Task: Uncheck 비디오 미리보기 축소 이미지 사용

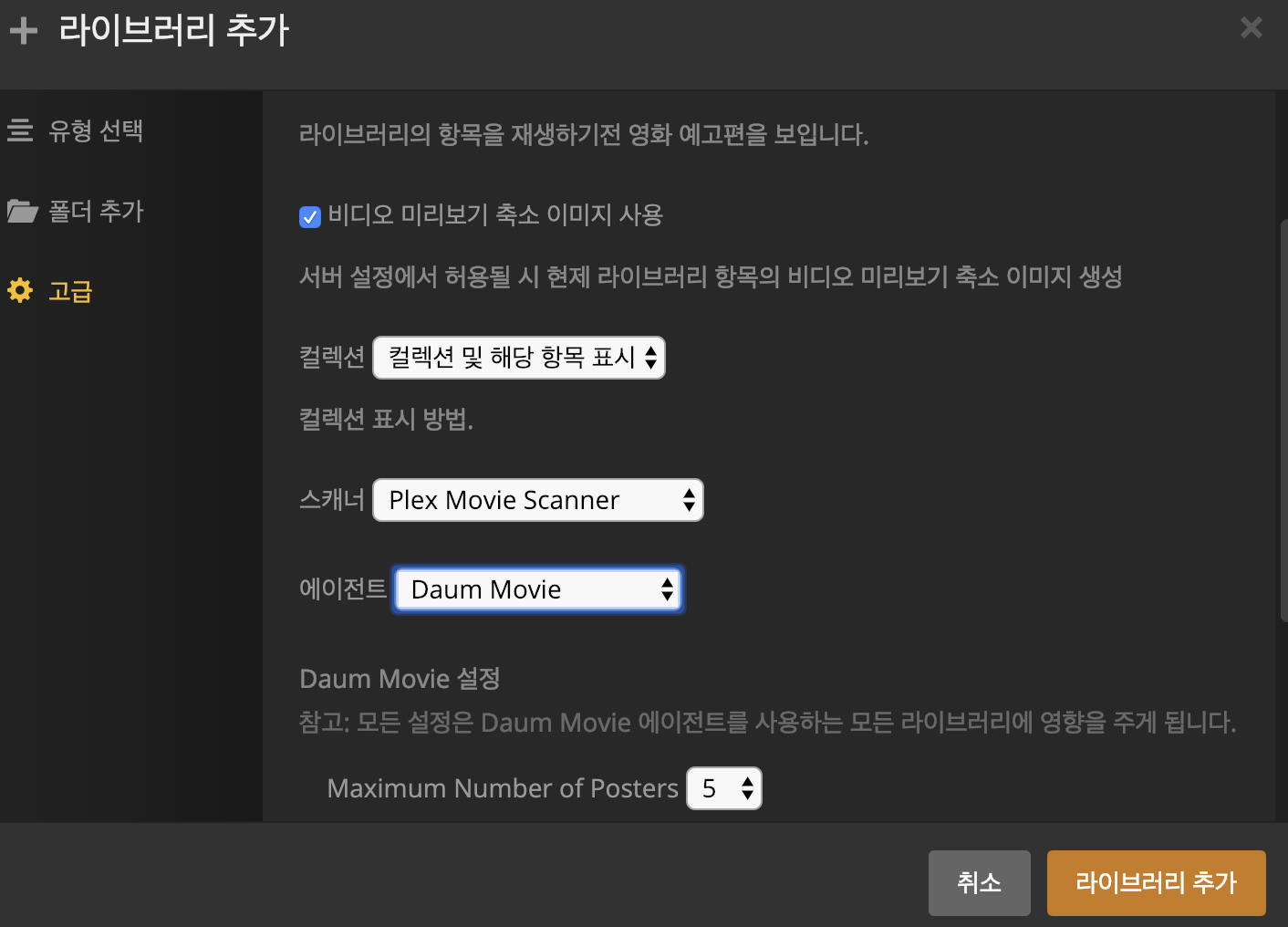Action: coord(310,216)
